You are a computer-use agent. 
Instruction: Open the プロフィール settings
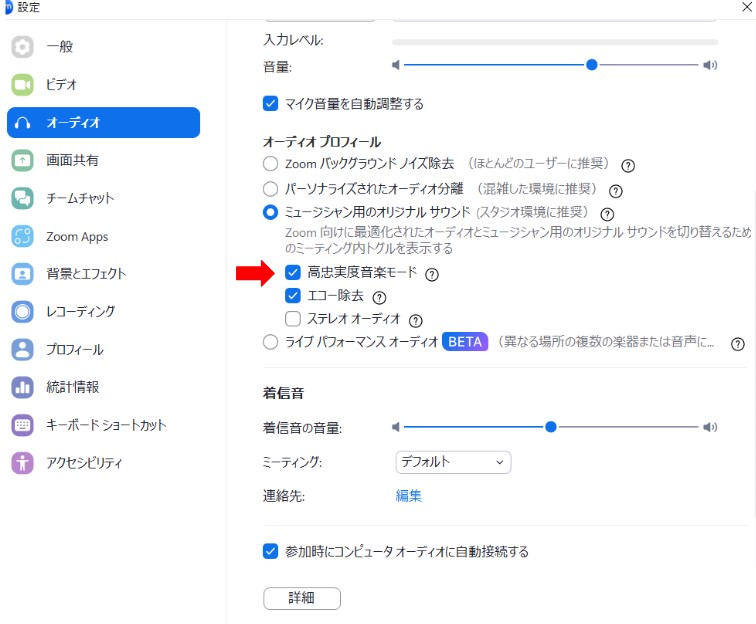(103, 350)
